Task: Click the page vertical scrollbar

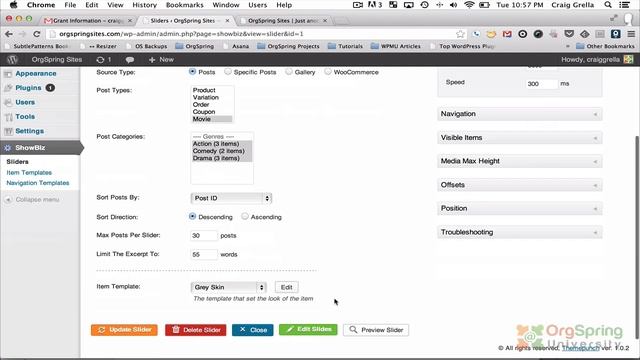Action: (x=636, y=237)
